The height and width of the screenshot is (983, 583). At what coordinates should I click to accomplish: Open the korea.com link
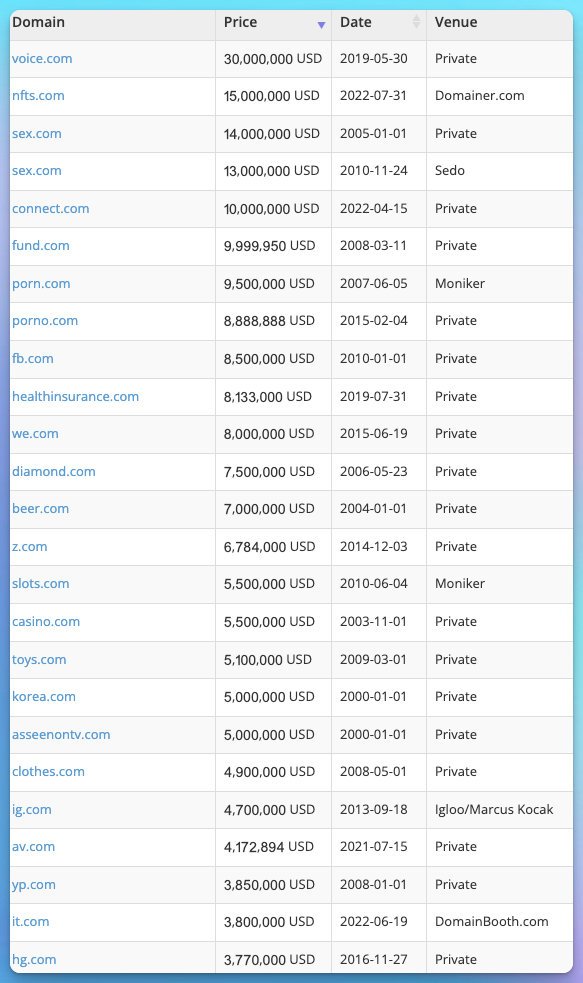pos(44,697)
